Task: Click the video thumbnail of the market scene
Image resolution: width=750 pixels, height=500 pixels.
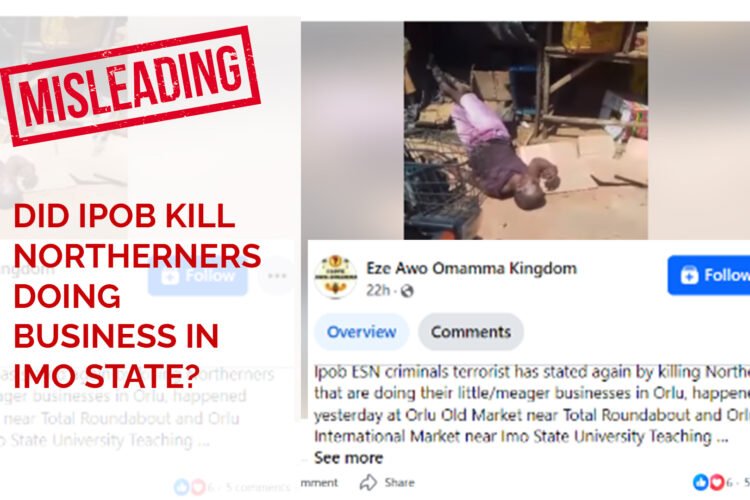Action: tap(526, 130)
